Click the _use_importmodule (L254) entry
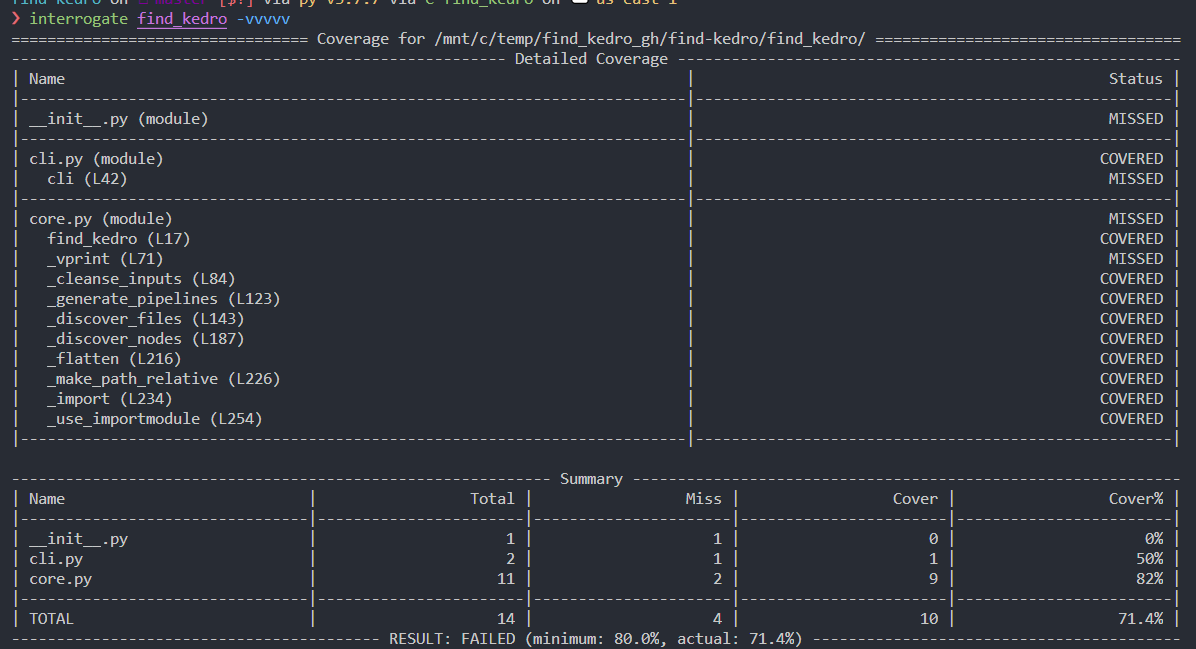1196x649 pixels. (154, 419)
